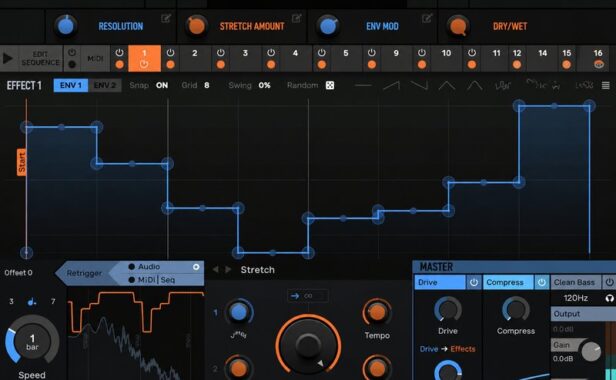Choose the random steps envelope shape
Screen dimensions: 616x380
click(x=503, y=85)
